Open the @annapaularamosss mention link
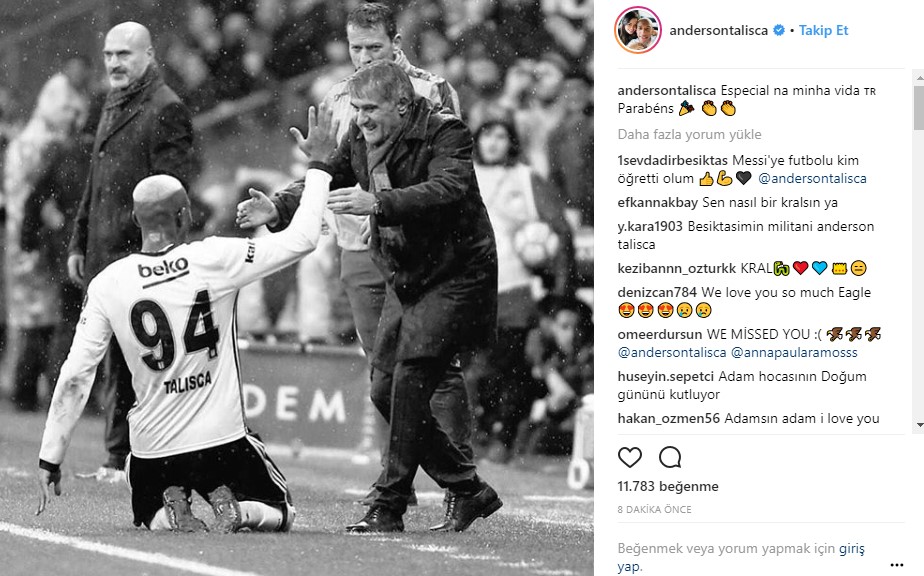The image size is (924, 576). point(794,353)
